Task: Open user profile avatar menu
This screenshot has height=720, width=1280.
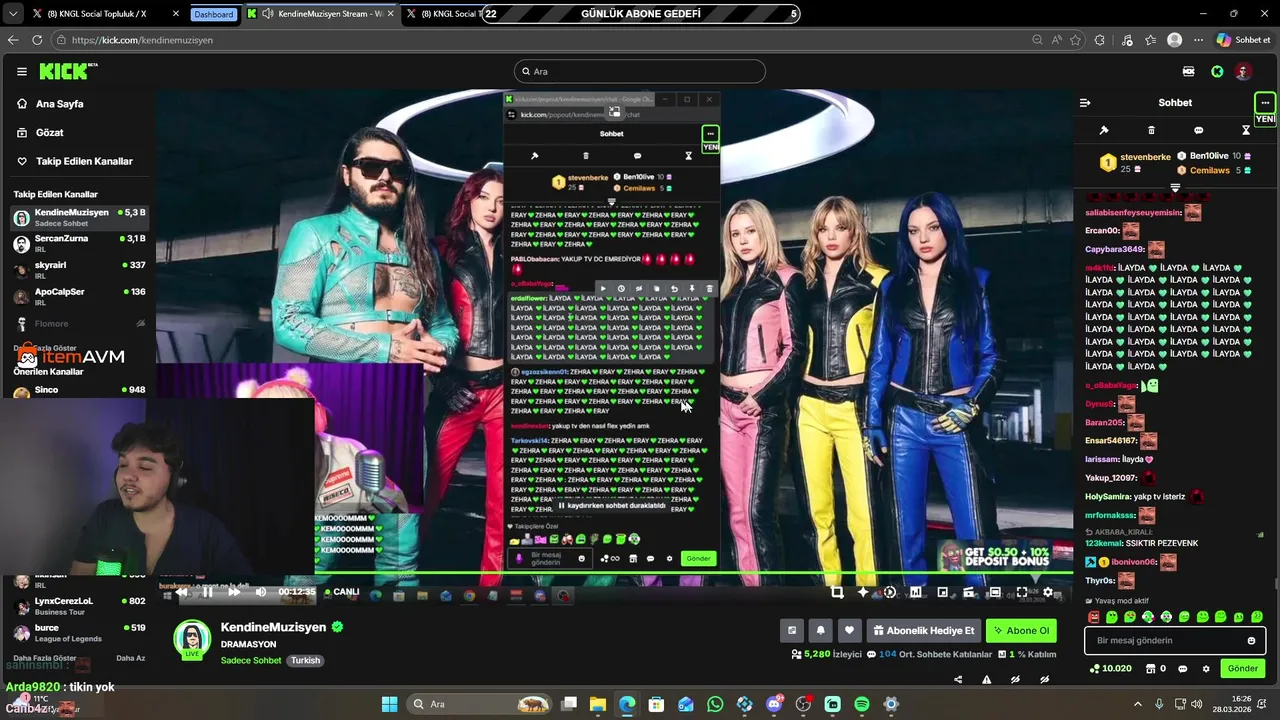Action: (x=1243, y=71)
